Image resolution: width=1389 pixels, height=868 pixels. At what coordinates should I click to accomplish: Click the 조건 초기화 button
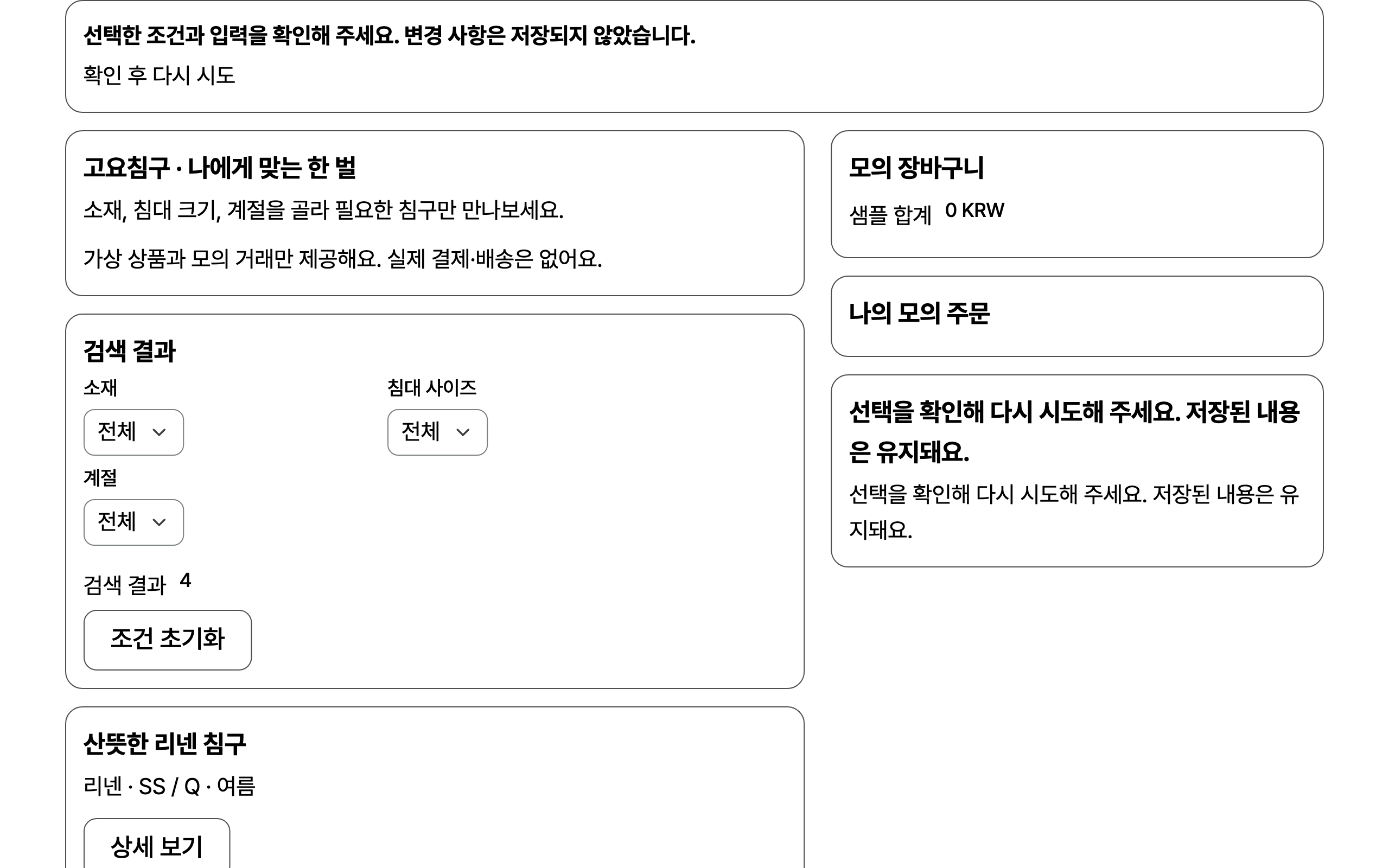[168, 640]
